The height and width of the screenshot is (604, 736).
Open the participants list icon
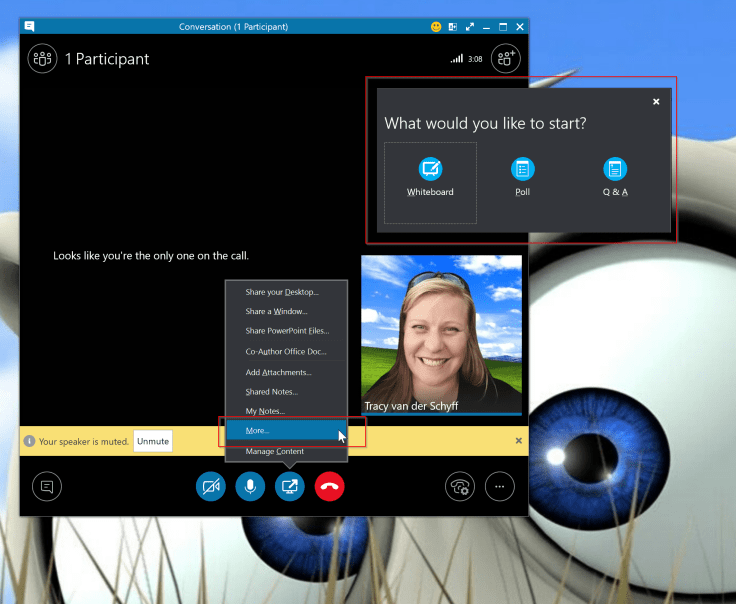click(42, 59)
